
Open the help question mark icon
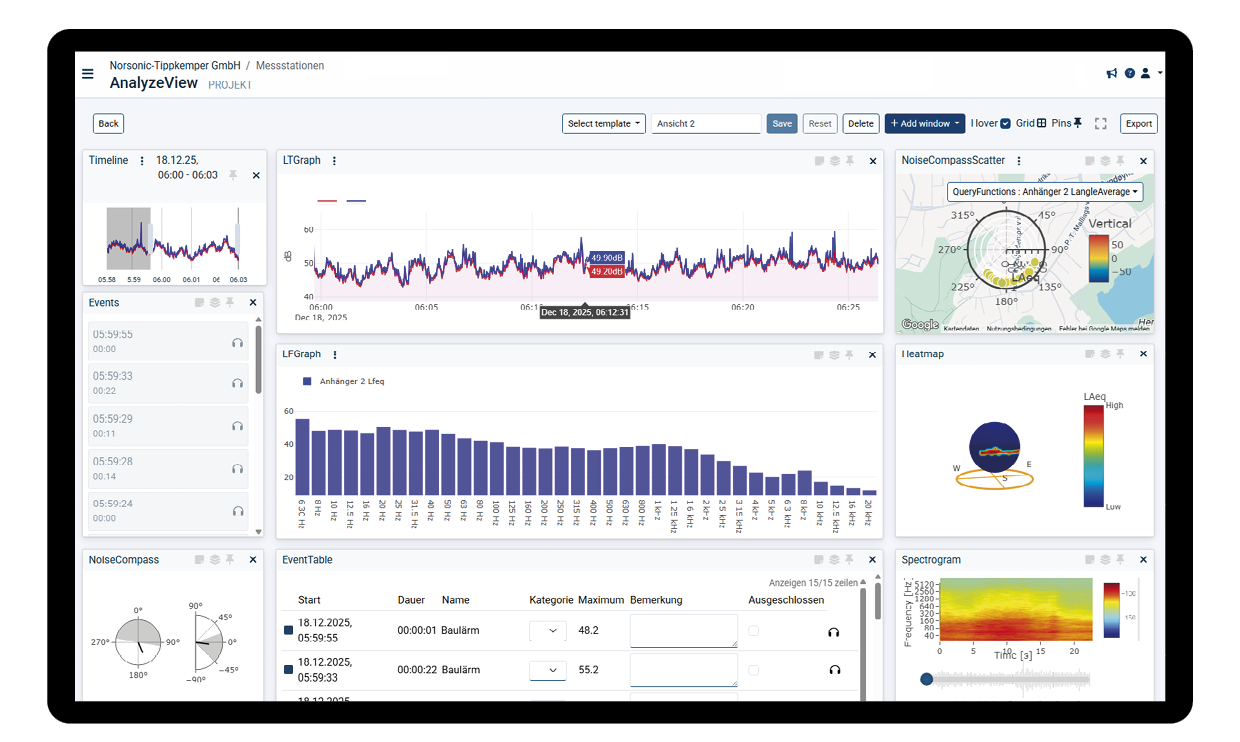tap(1129, 73)
